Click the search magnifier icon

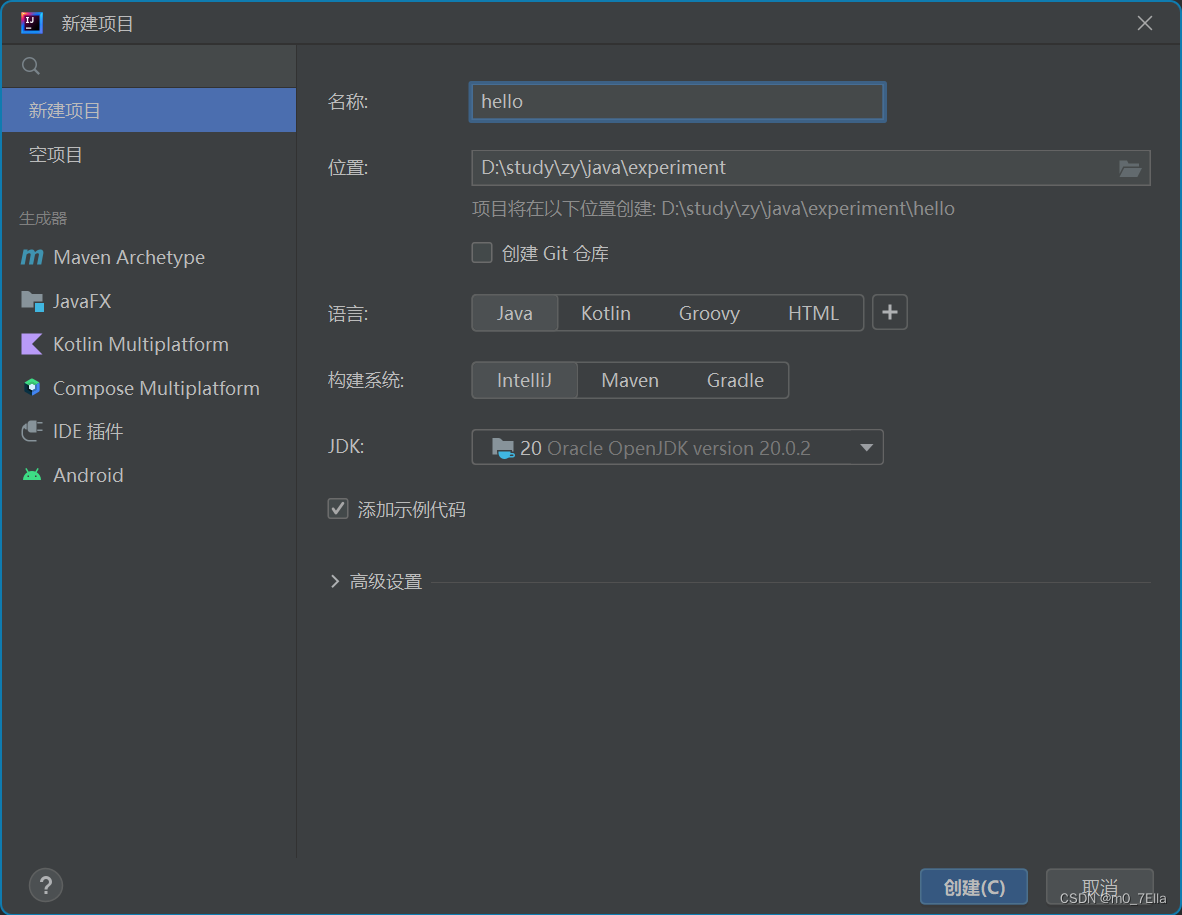tap(30, 65)
